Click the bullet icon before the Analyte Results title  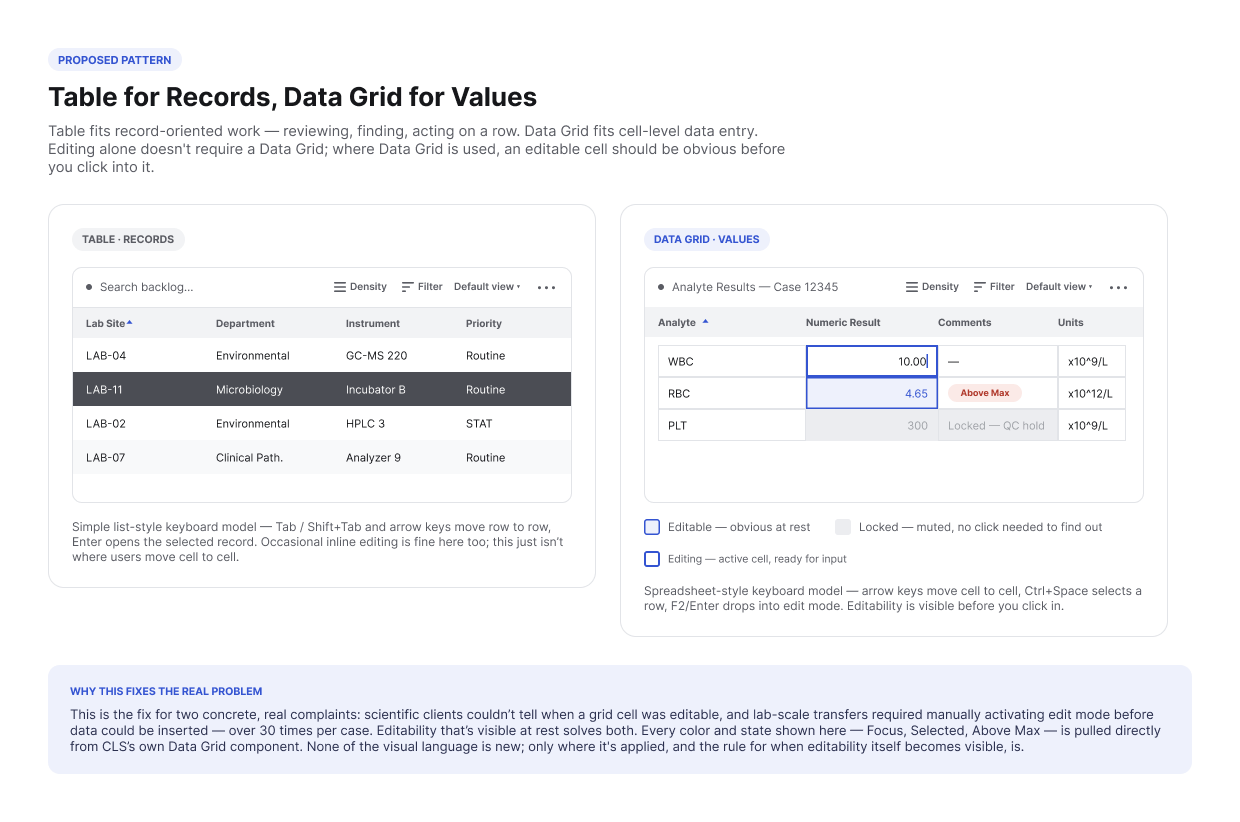(x=661, y=287)
